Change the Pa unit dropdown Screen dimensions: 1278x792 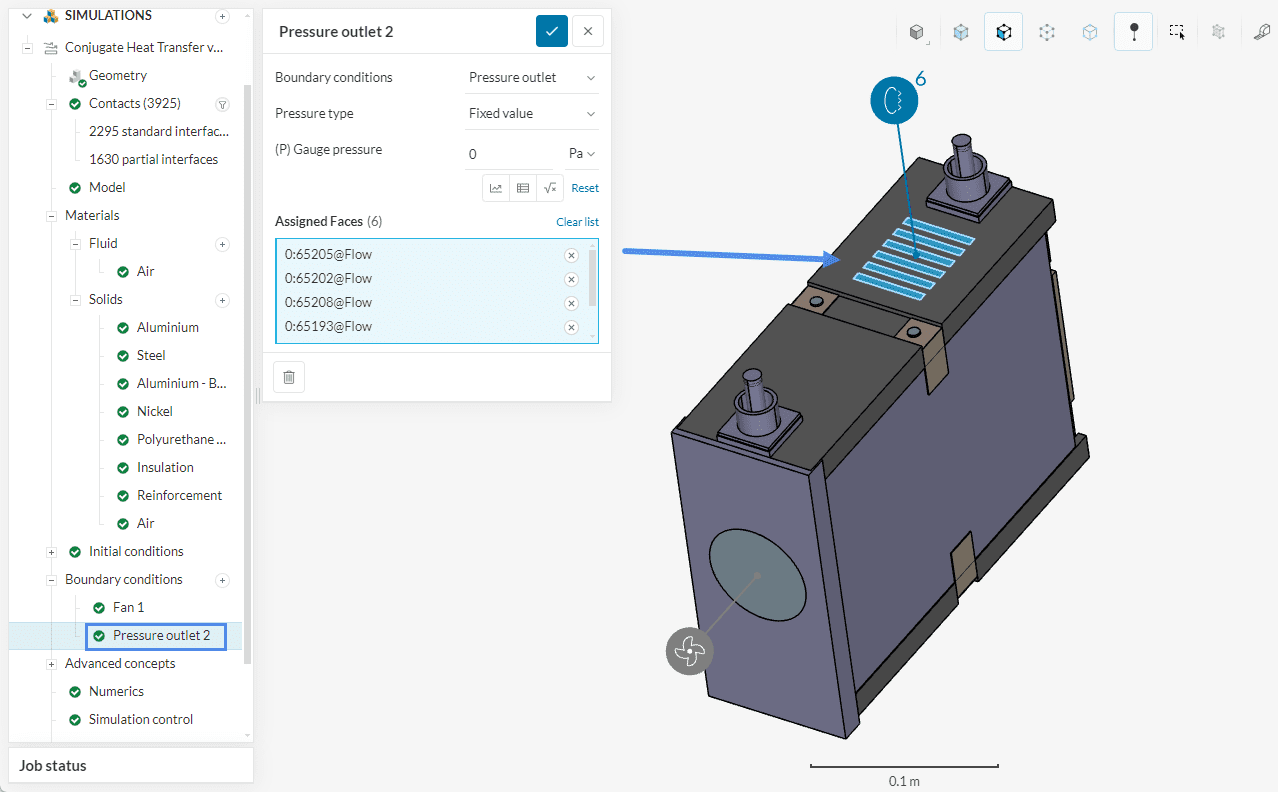click(582, 154)
